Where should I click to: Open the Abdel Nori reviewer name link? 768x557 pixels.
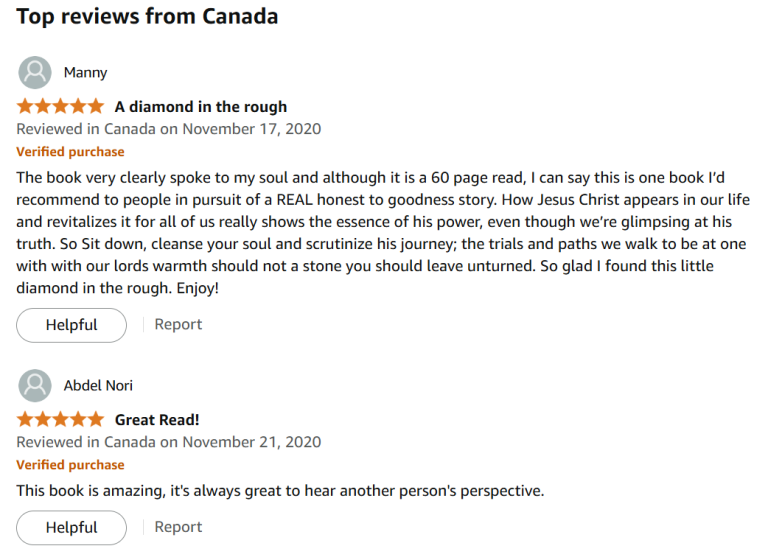click(x=98, y=386)
